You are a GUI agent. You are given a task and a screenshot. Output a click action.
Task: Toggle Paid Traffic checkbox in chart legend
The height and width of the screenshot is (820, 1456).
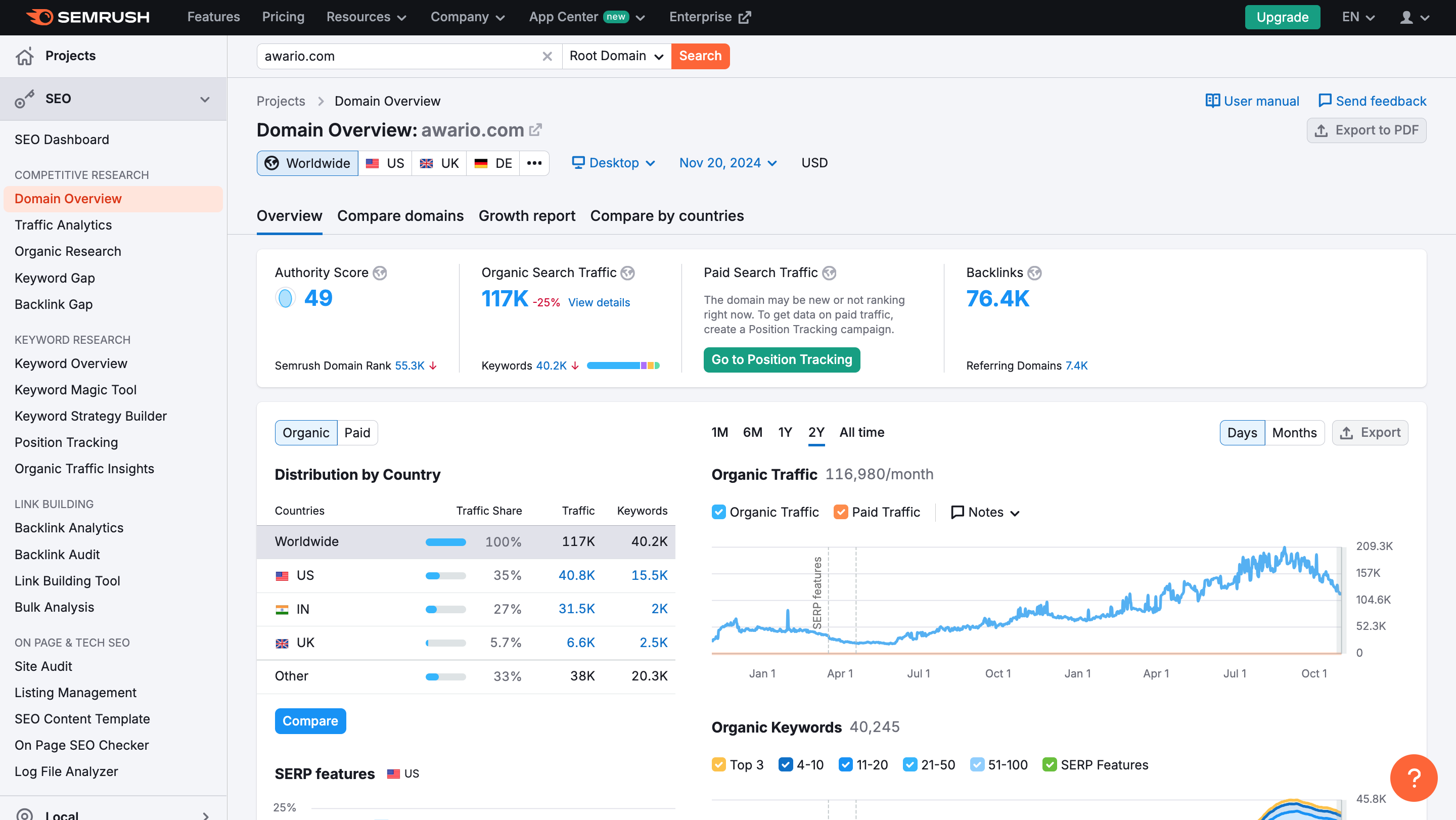840,512
